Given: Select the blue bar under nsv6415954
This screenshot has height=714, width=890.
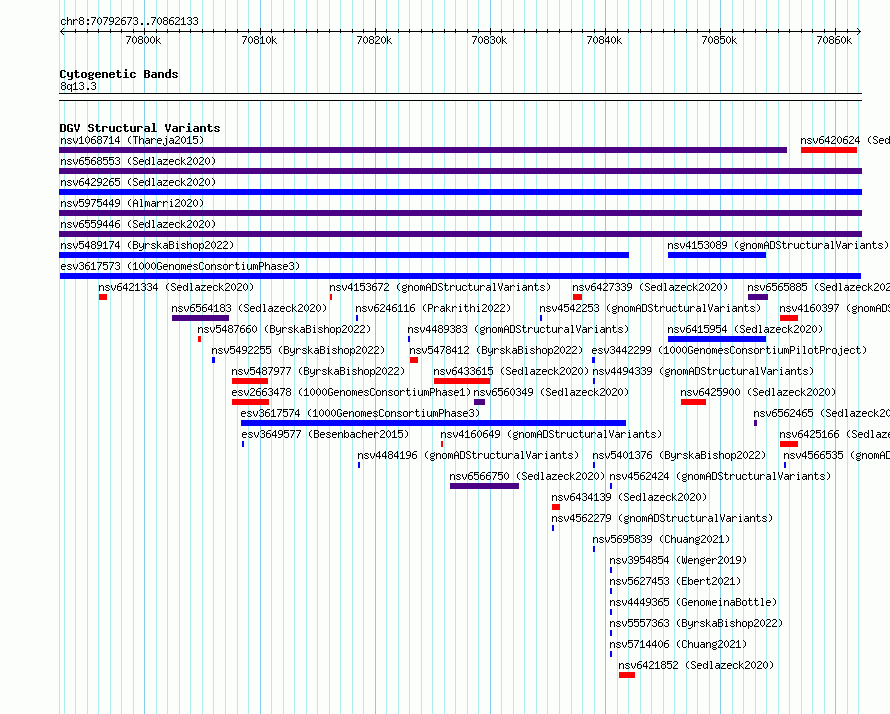Looking at the screenshot, I should pyautogui.click(x=717, y=339).
